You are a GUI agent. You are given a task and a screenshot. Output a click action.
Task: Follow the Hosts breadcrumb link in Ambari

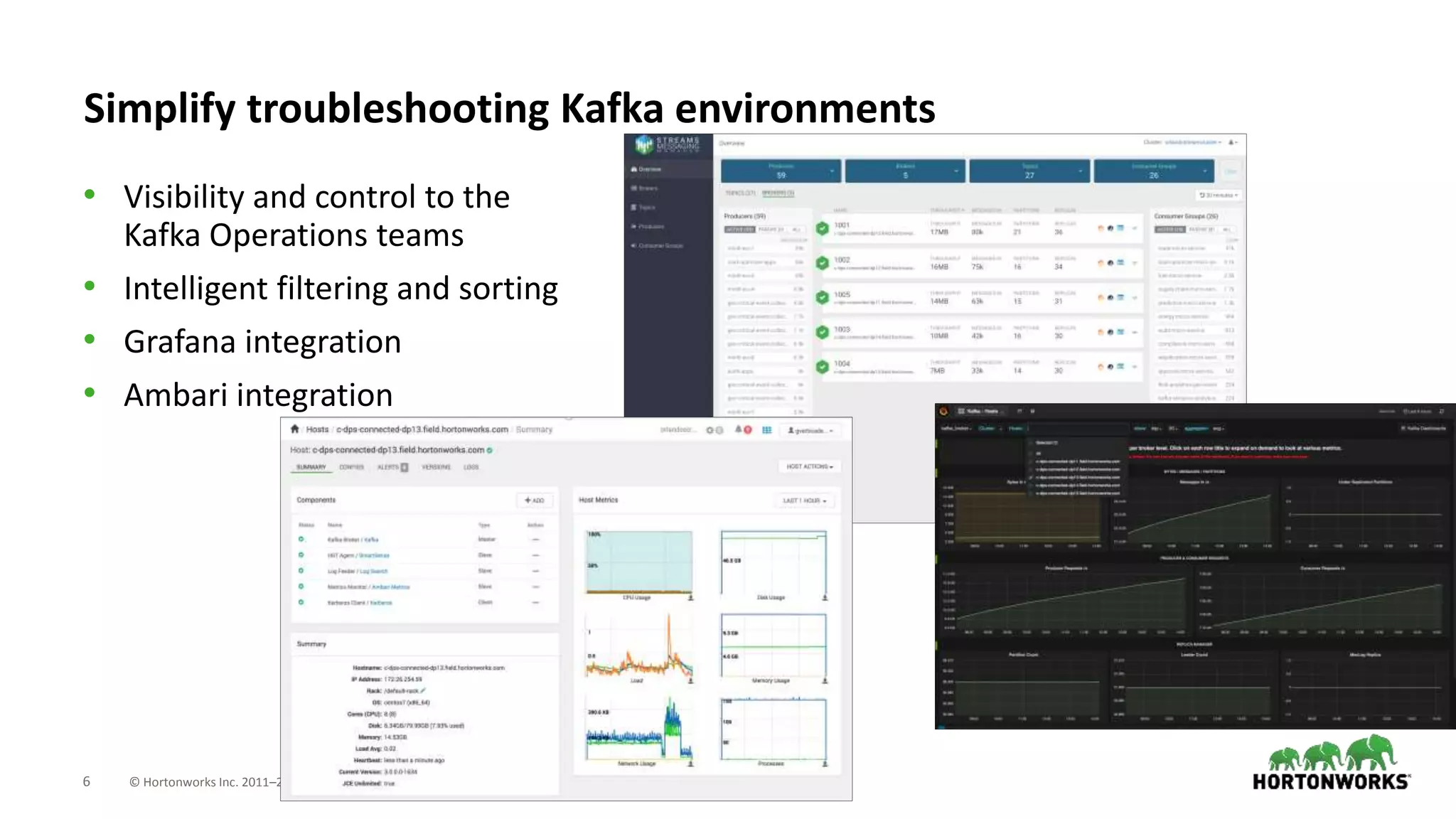point(318,429)
